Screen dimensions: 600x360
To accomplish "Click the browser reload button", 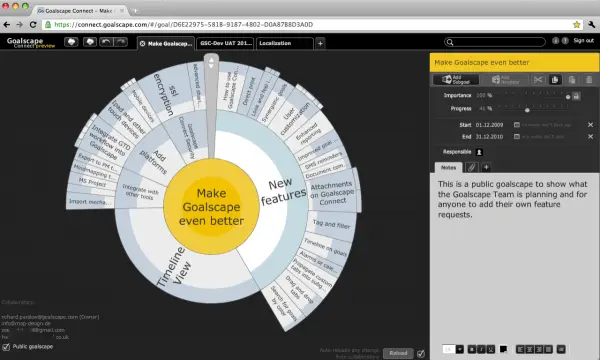I will [33, 25].
